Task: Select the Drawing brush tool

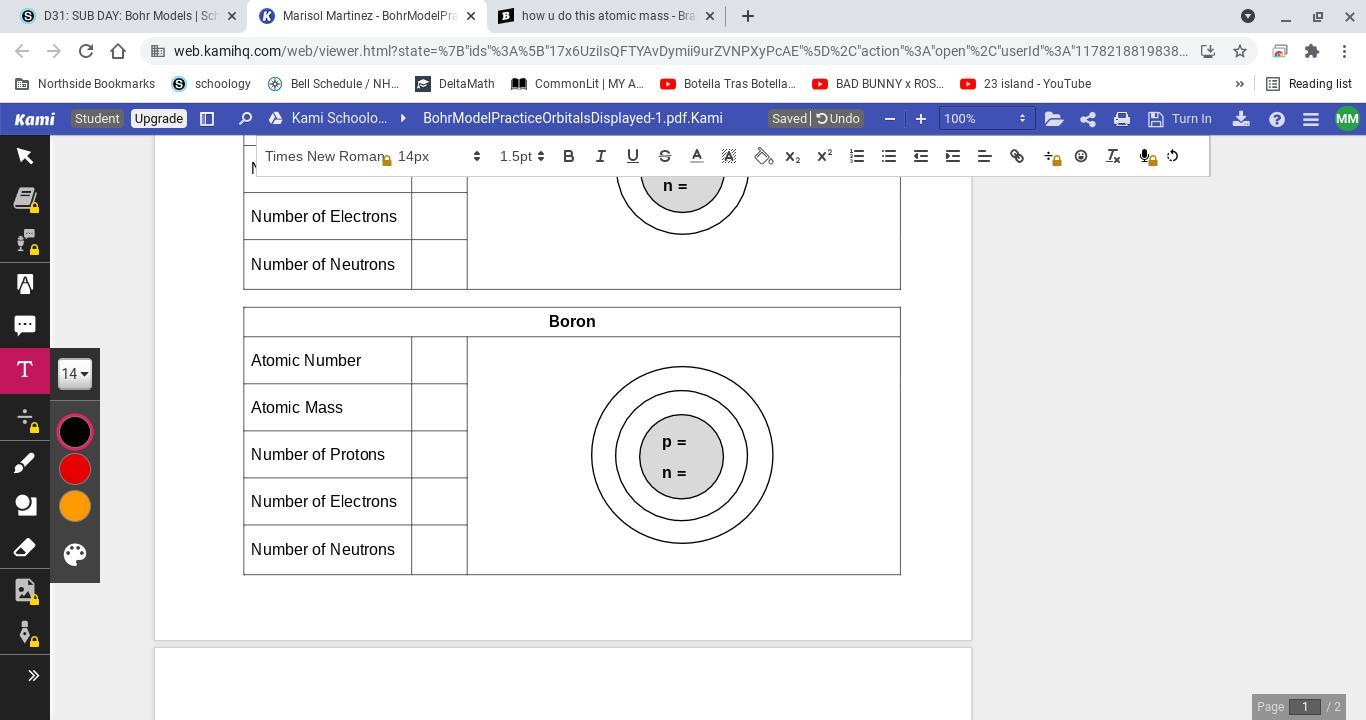Action: [25, 462]
